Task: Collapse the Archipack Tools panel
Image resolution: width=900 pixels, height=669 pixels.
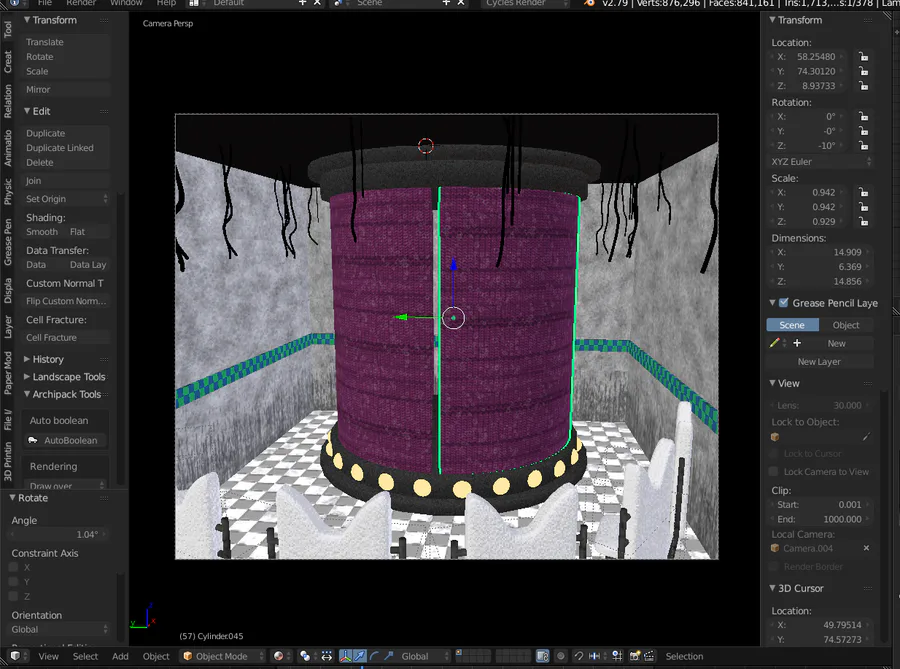Action: click(x=27, y=394)
